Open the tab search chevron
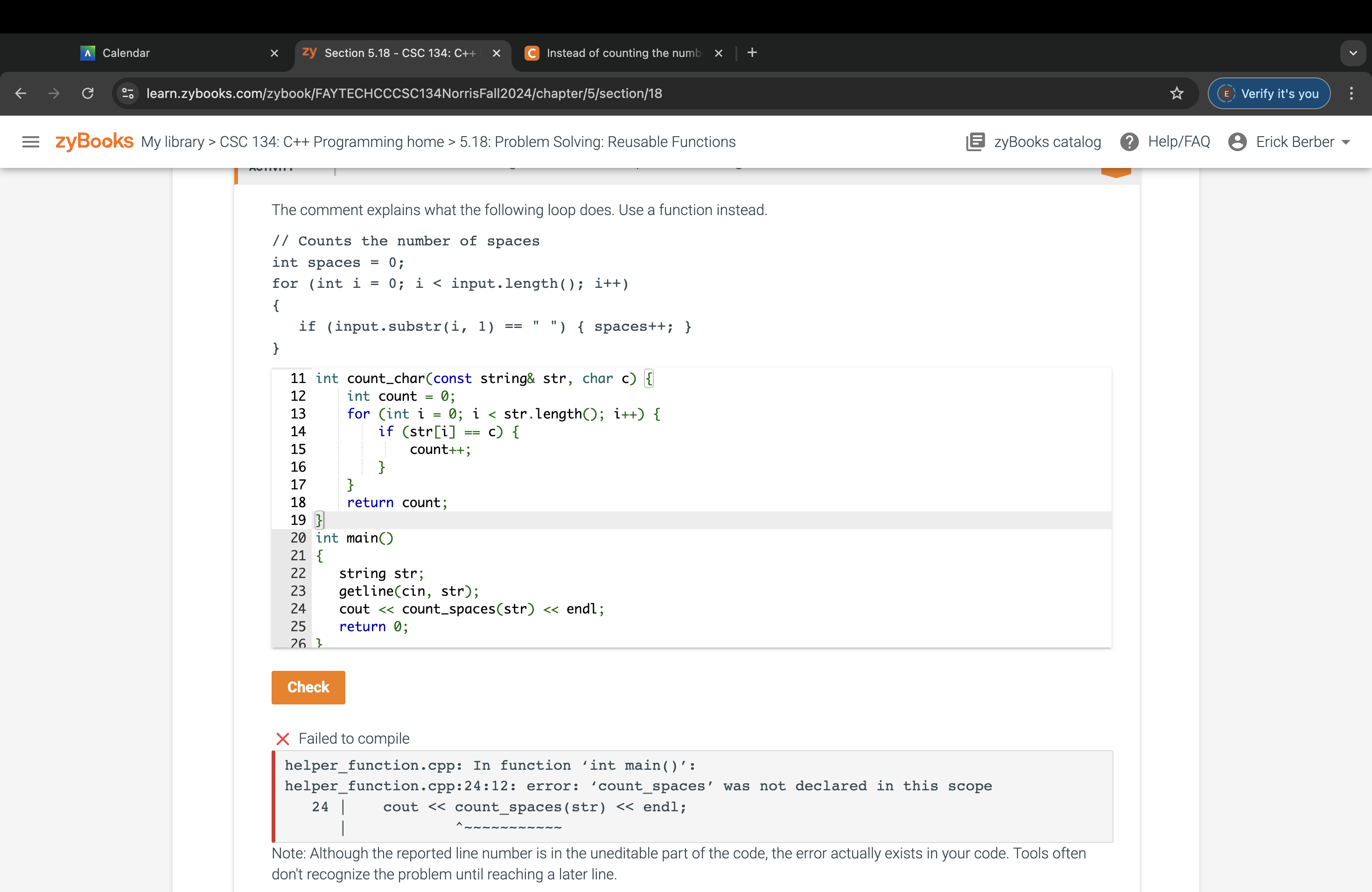Screen dimensions: 1372x892 click(1353, 53)
